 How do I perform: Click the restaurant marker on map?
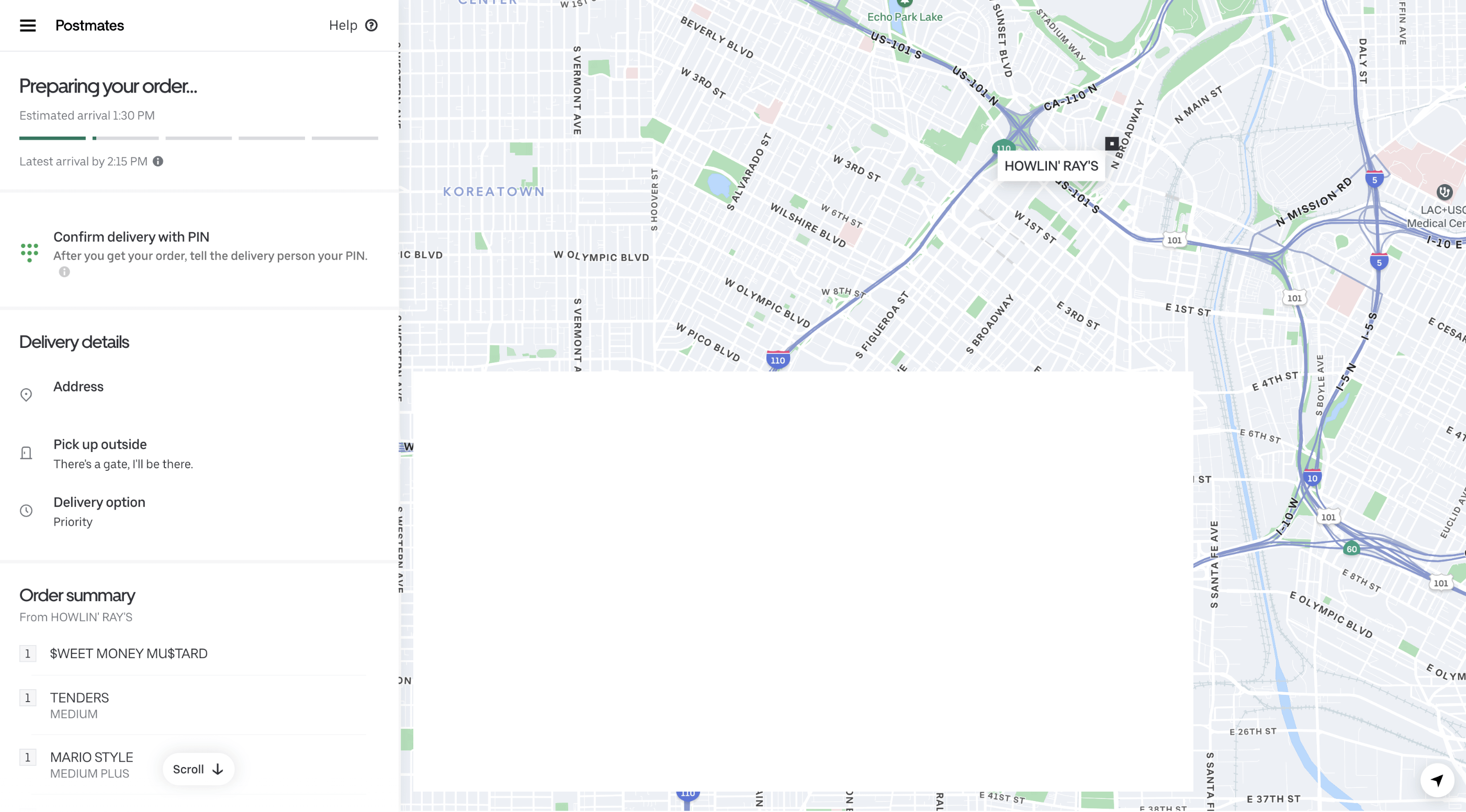(1111, 143)
